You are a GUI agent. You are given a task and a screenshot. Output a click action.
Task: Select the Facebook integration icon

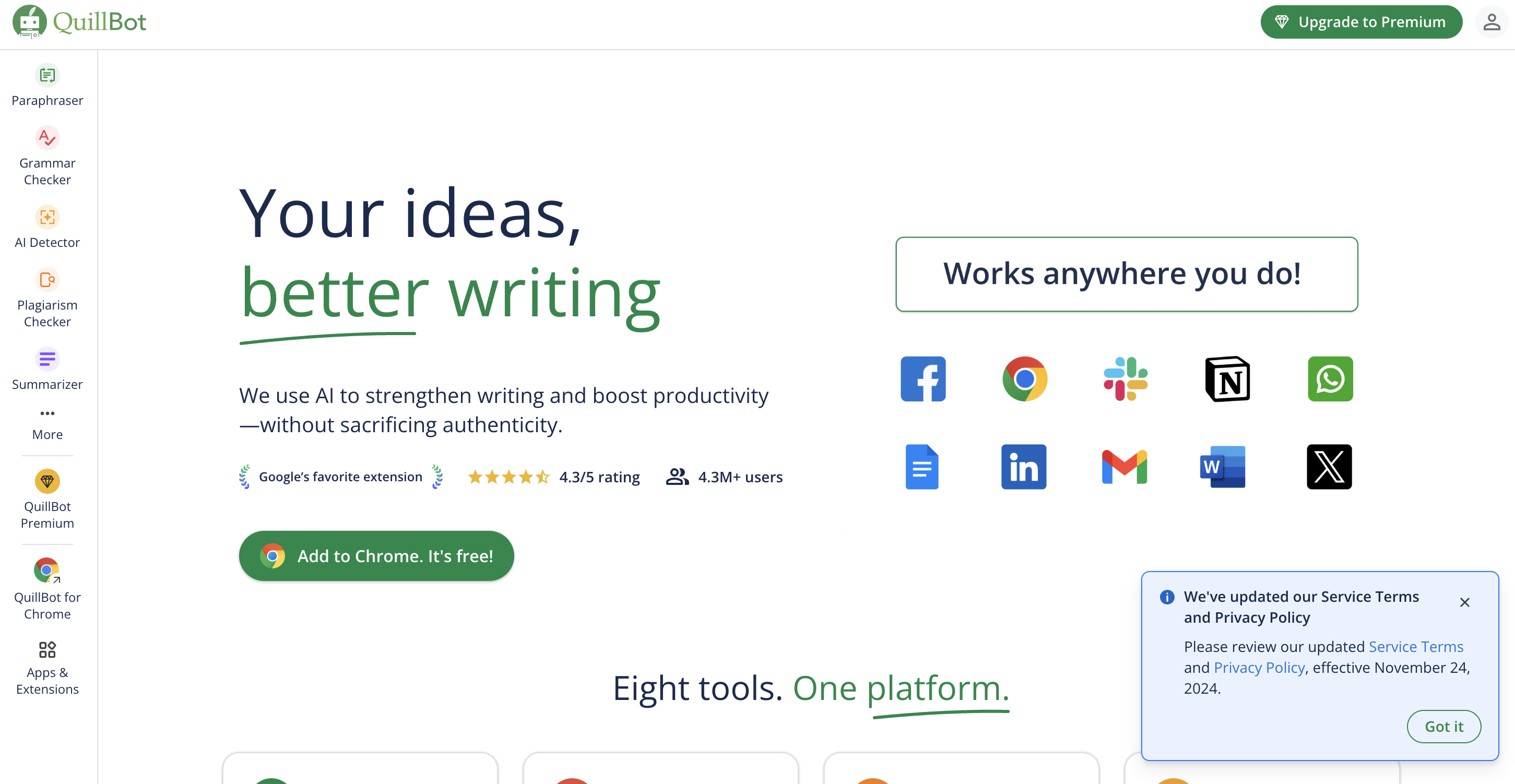922,378
